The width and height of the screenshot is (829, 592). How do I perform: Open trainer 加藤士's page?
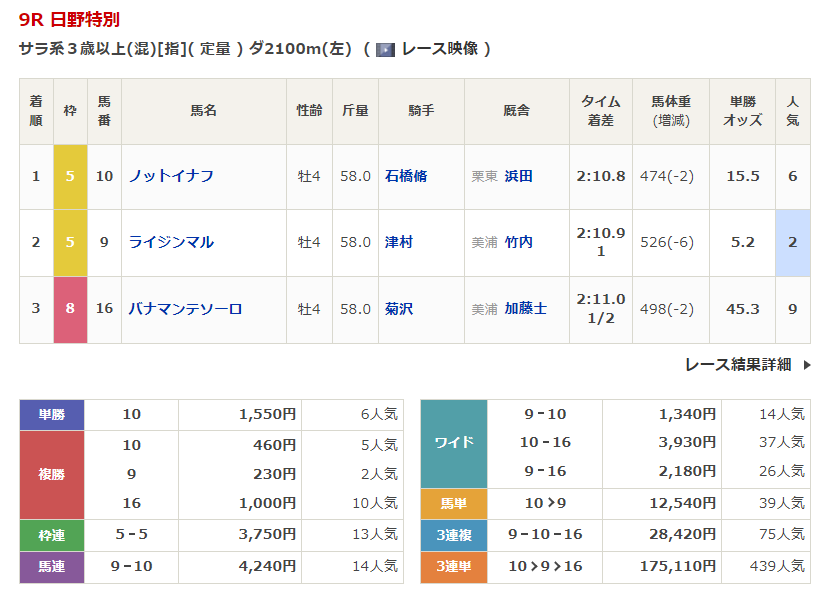point(525,309)
